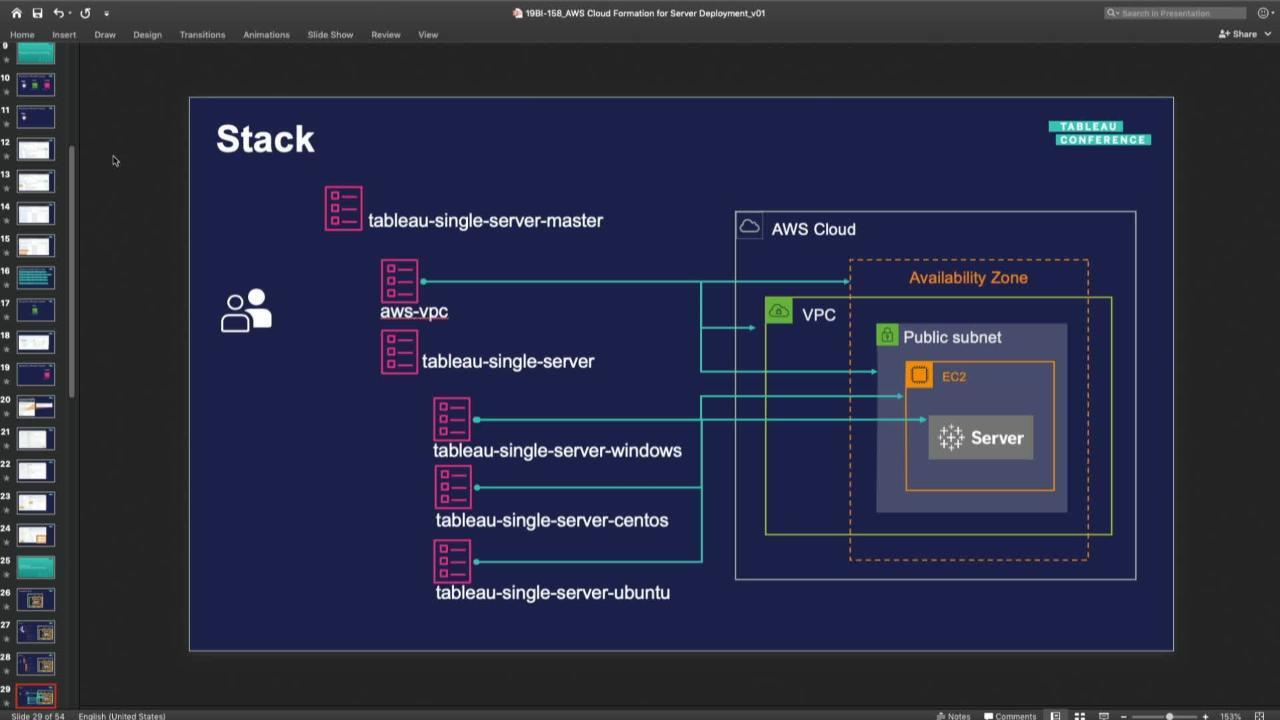Click the tableau-single-server-ubuntu template icon
The width and height of the screenshot is (1280, 720).
452,561
